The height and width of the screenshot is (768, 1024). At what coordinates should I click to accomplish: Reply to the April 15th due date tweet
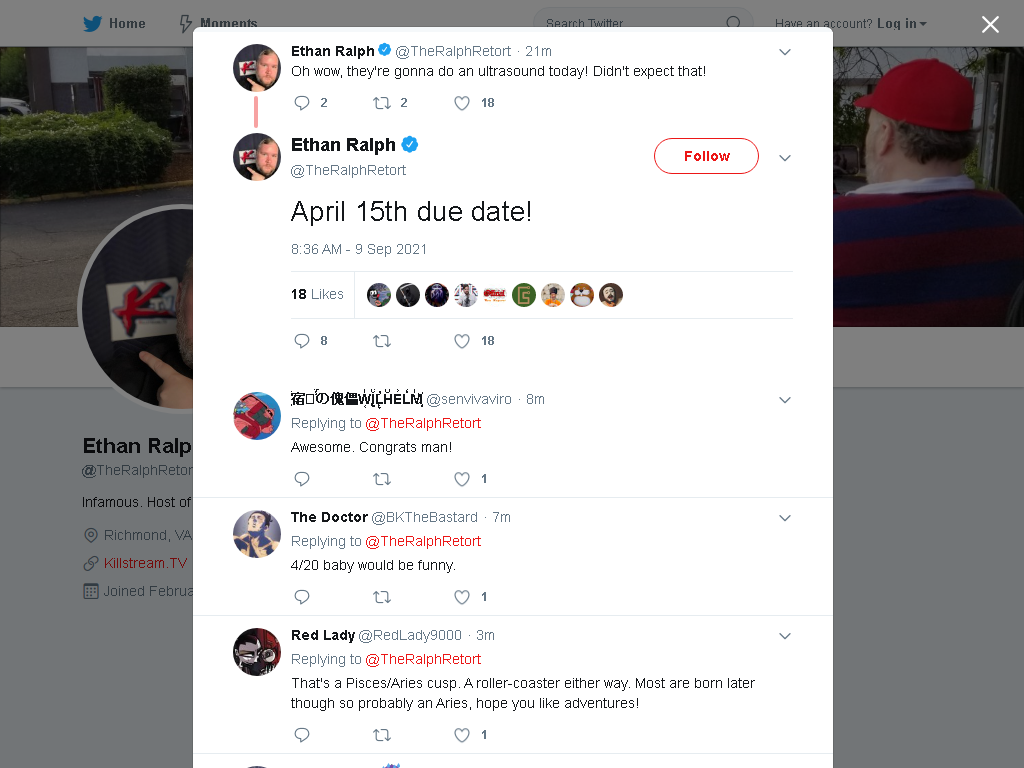point(302,341)
